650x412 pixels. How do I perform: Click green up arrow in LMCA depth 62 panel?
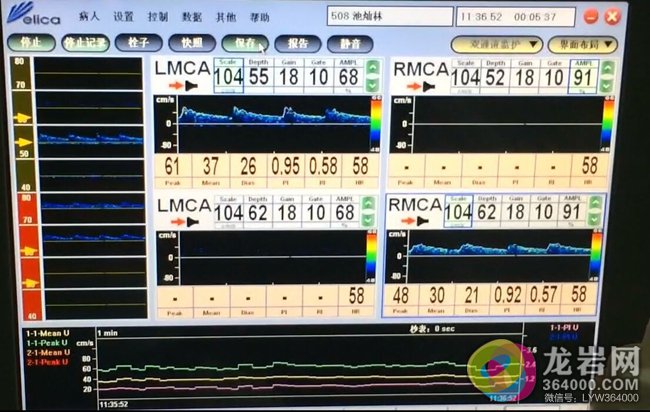click(368, 203)
